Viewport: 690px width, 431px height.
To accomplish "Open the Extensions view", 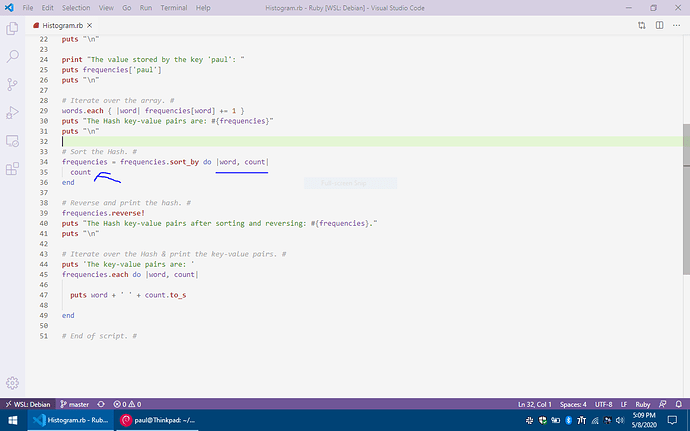I will click(12, 169).
